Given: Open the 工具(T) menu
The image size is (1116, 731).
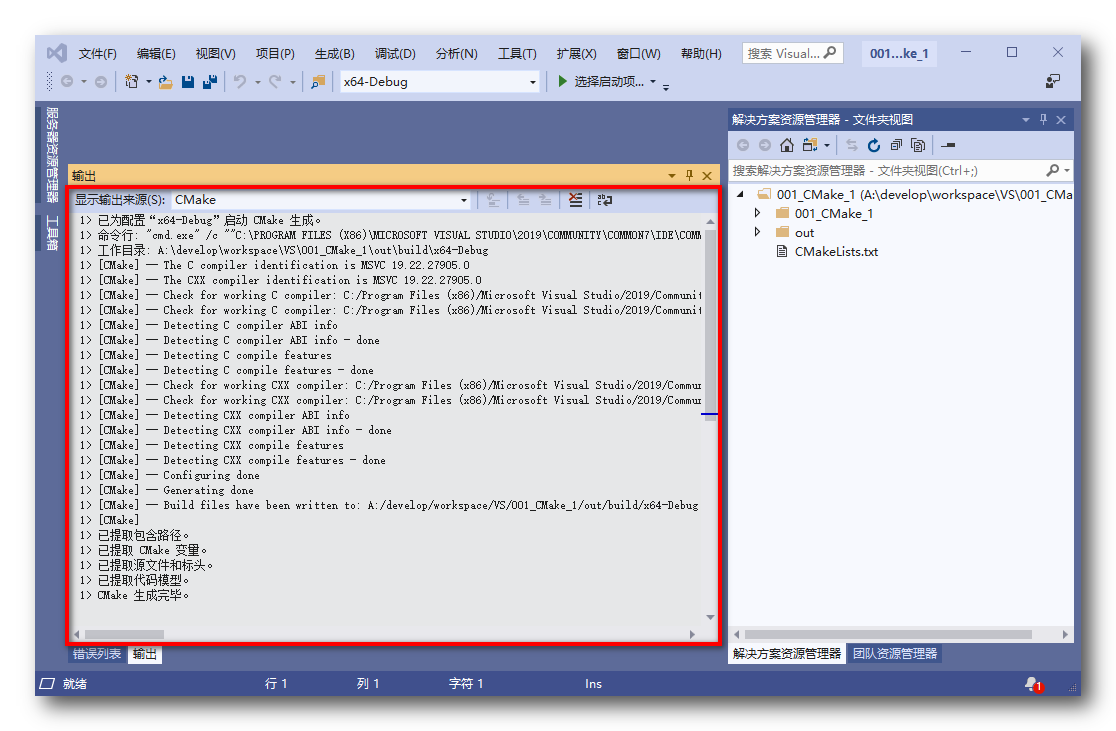Looking at the screenshot, I should [x=517, y=53].
